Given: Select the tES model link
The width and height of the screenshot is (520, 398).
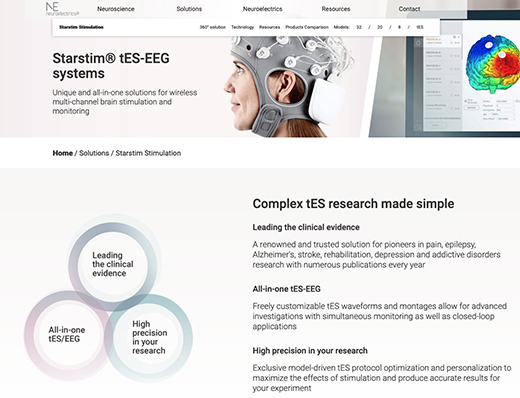Looking at the screenshot, I should click(x=420, y=27).
